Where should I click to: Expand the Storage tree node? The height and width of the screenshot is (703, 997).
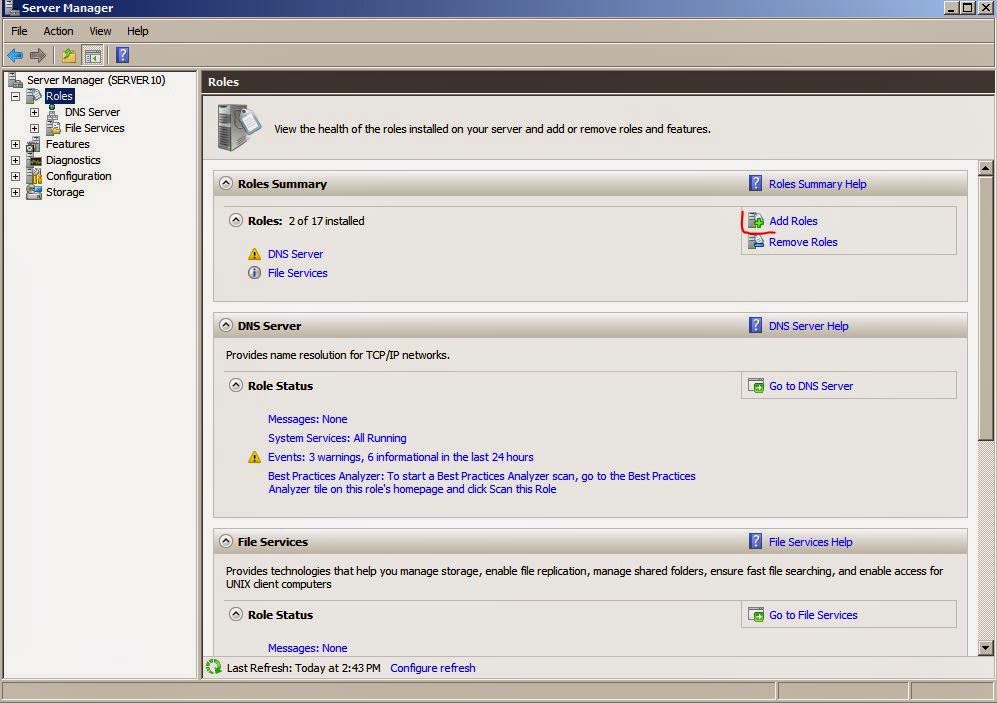(15, 192)
